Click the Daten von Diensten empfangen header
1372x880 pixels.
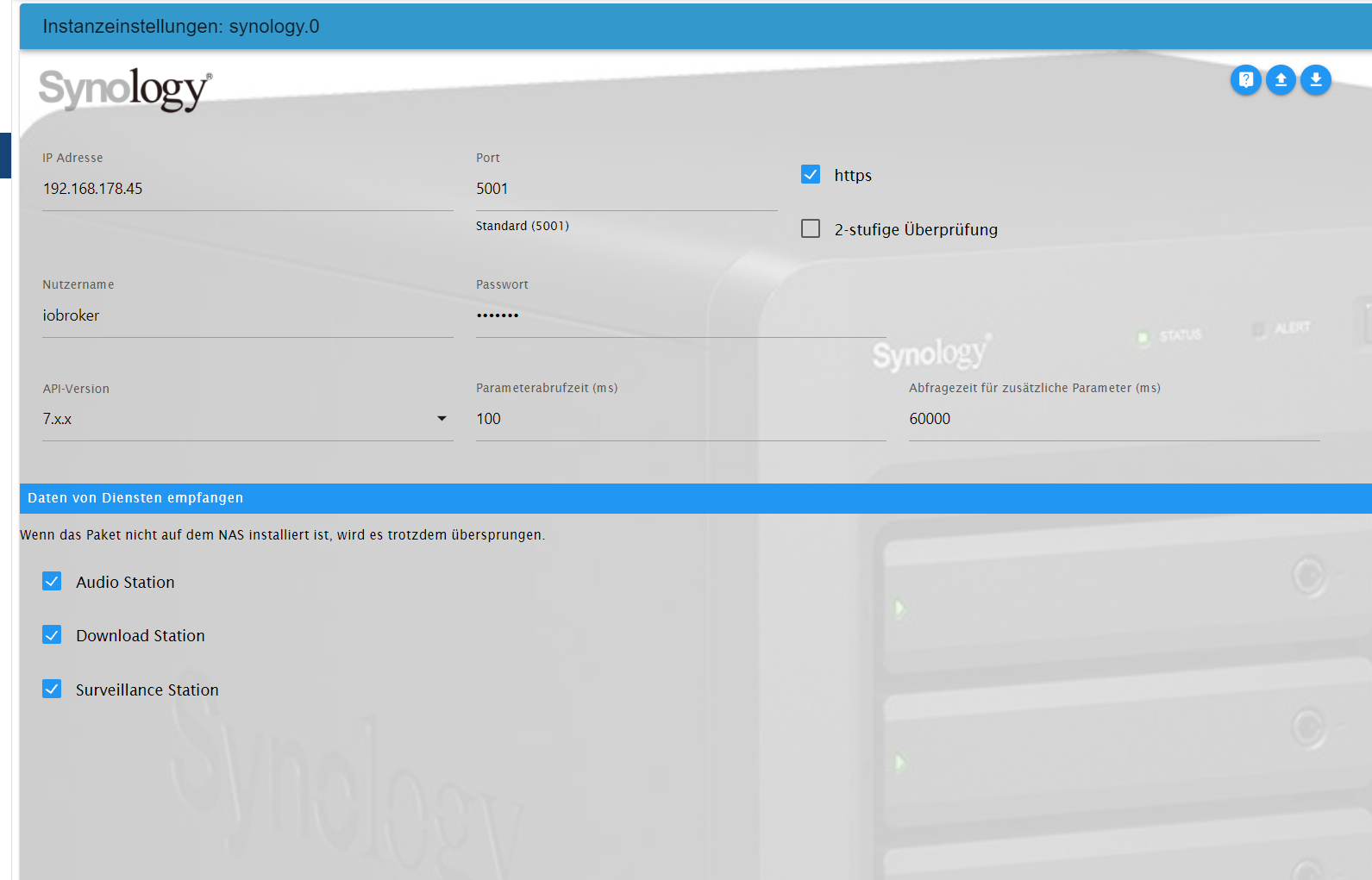695,498
